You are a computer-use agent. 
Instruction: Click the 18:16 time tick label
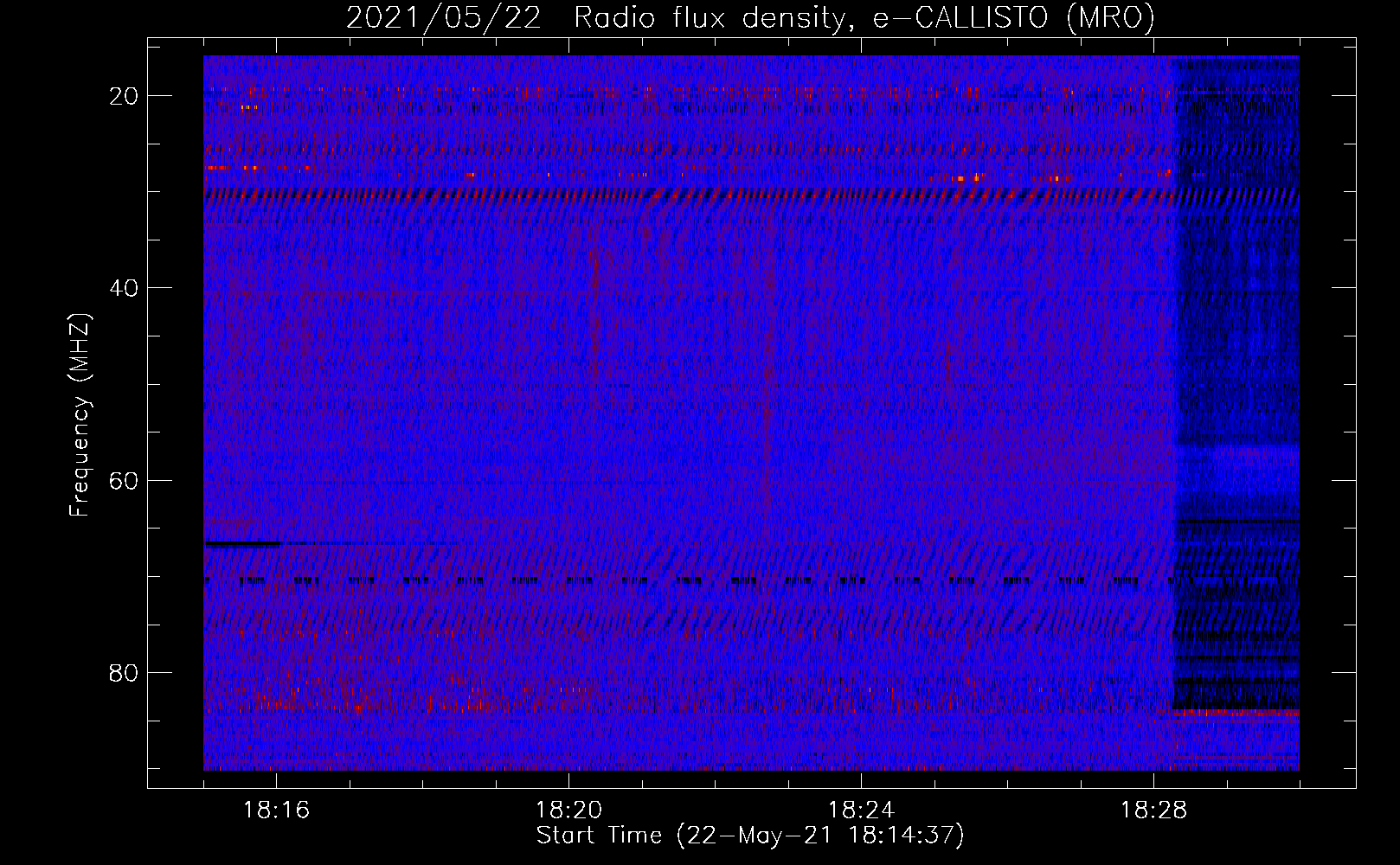click(276, 811)
